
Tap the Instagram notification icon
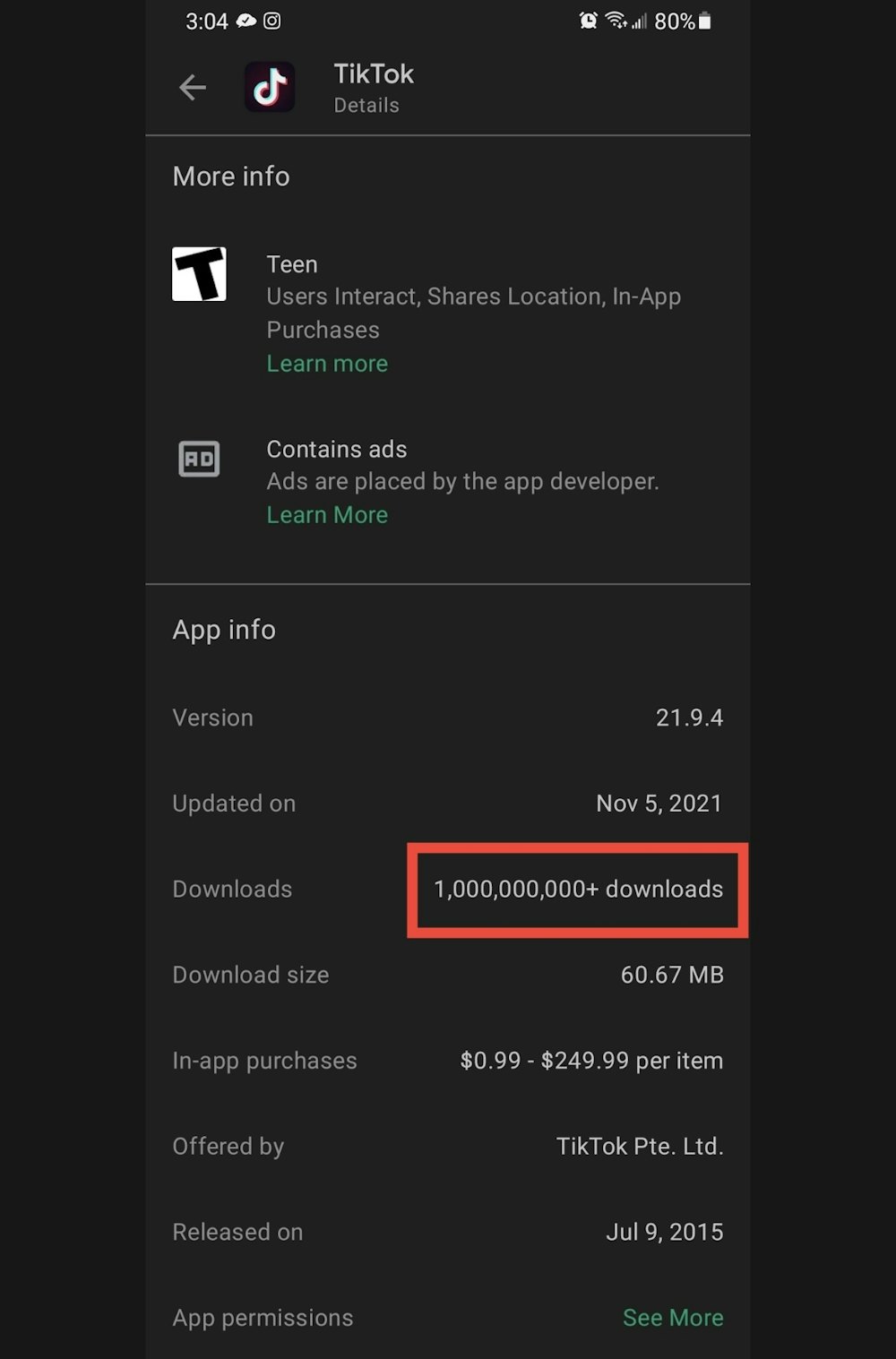coord(272,21)
